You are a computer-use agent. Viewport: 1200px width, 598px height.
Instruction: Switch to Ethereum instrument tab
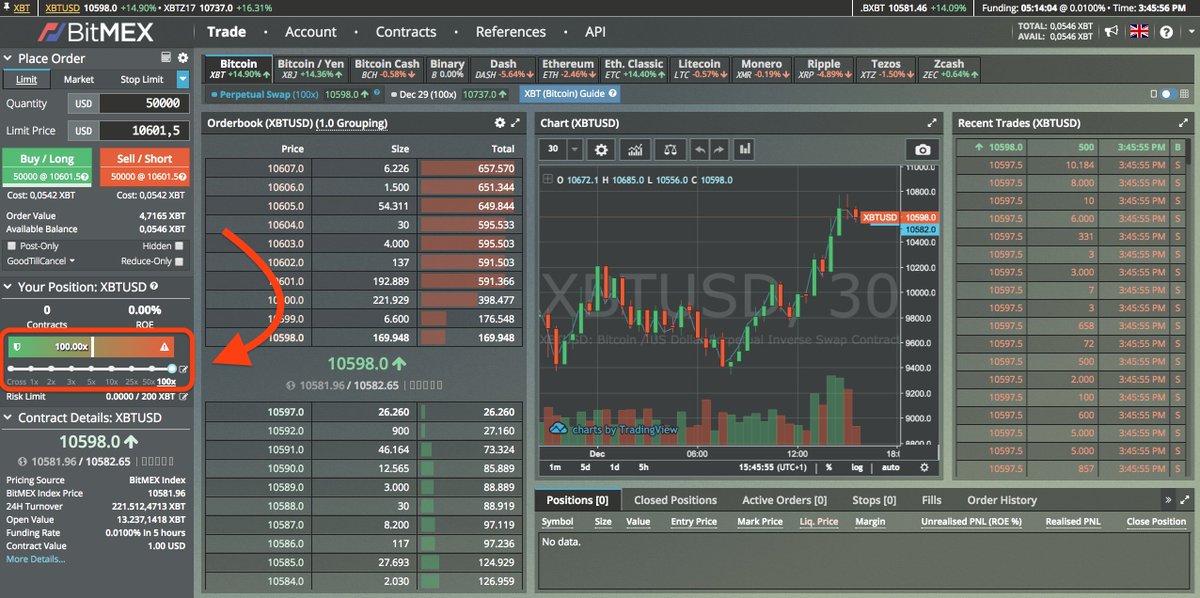click(x=567, y=69)
